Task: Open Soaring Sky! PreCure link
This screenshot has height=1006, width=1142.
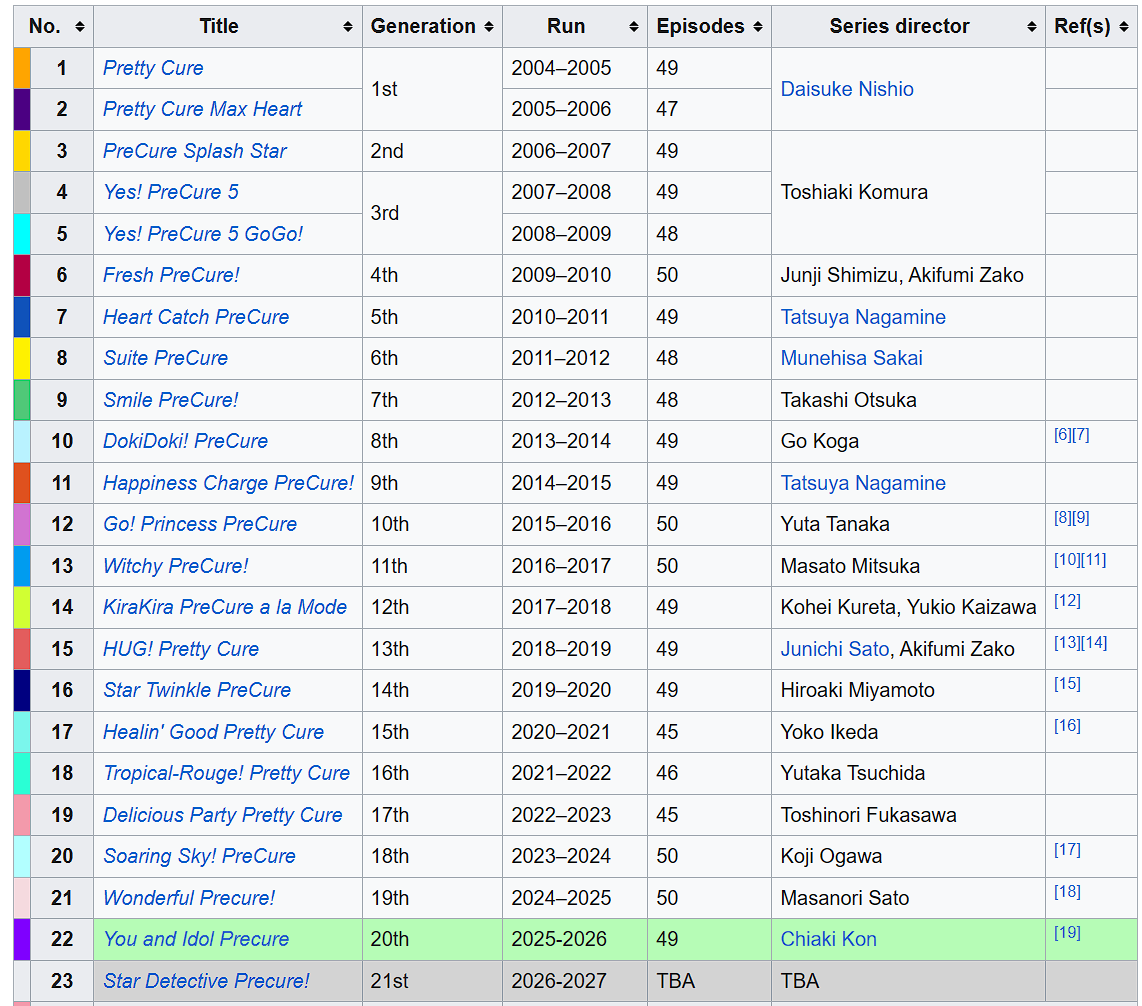Action: [x=199, y=856]
